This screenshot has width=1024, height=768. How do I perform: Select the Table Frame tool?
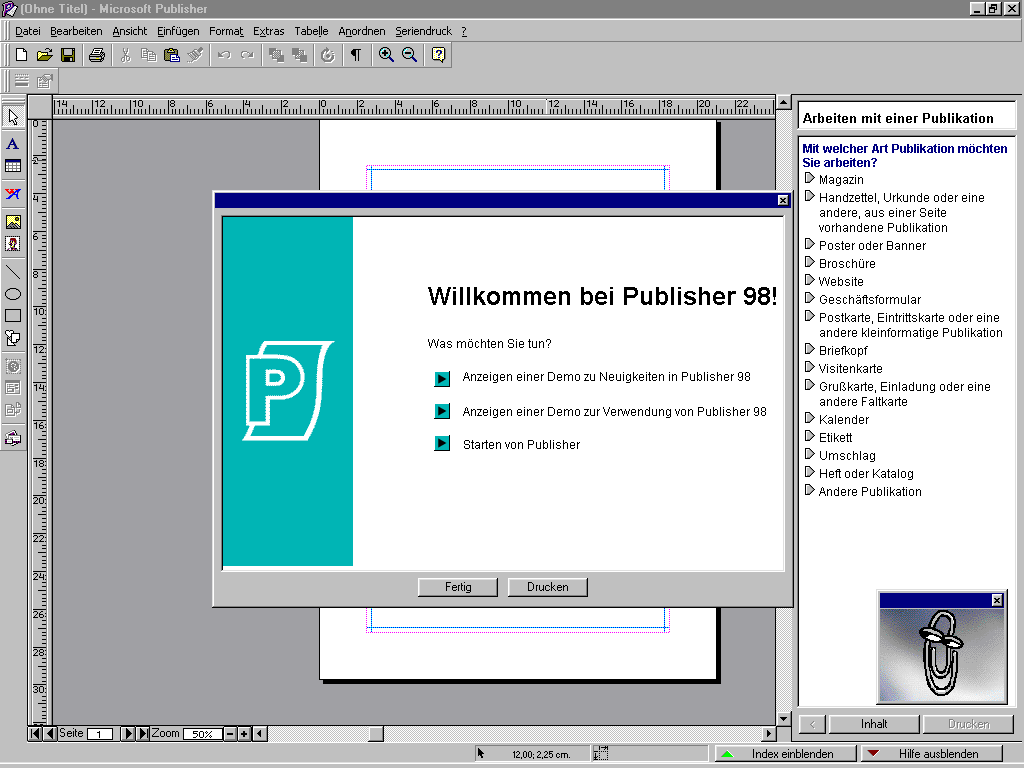click(13, 167)
